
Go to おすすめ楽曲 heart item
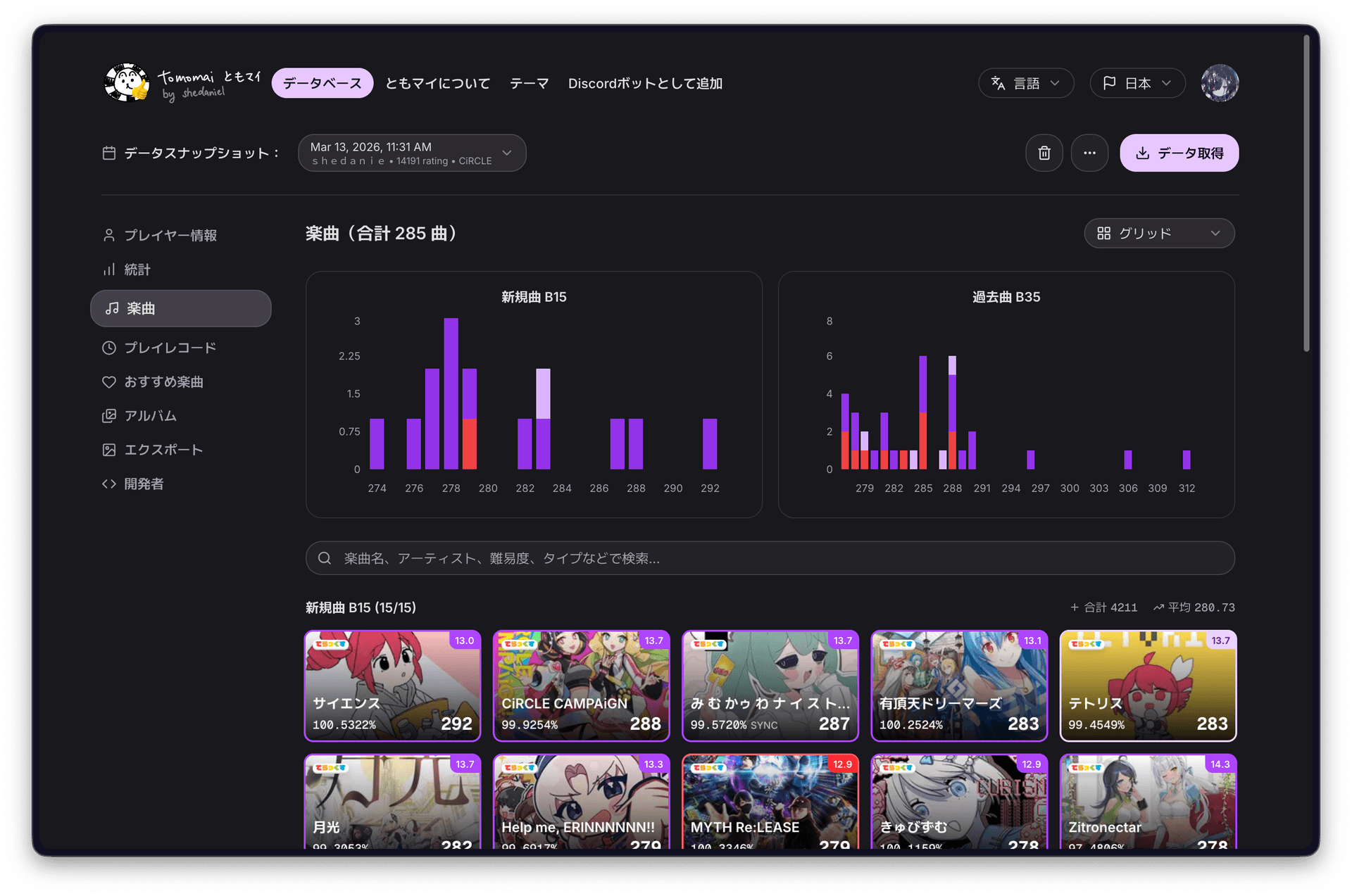[163, 381]
